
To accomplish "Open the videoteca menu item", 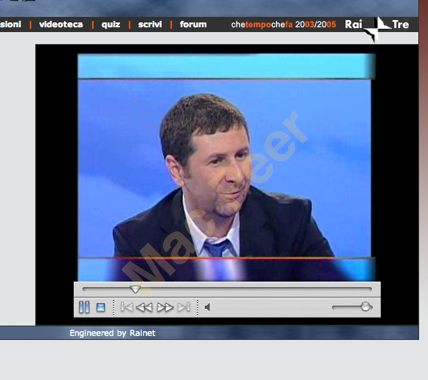I will tap(61, 24).
